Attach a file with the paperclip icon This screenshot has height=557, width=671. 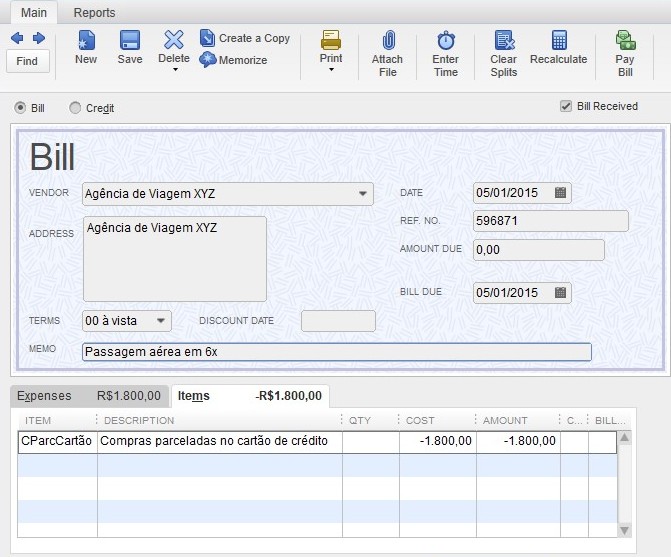388,41
